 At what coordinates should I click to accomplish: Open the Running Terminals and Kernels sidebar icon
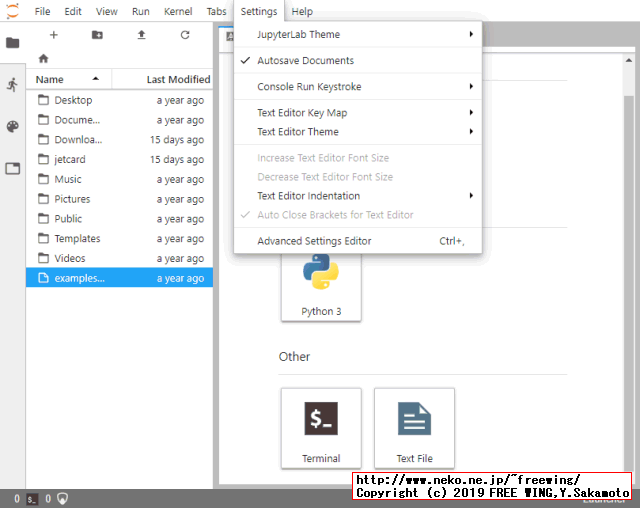click(13, 85)
